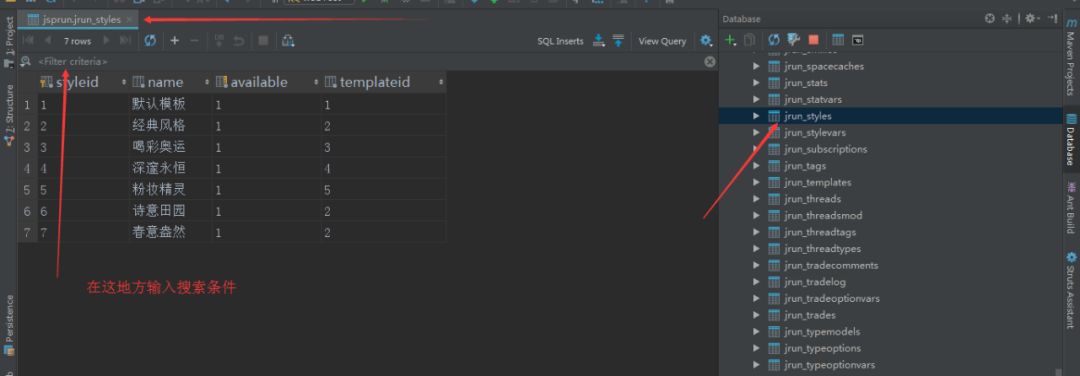Image resolution: width=1080 pixels, height=376 pixels.
Task: Jump to the last page of rows
Action: pos(125,41)
